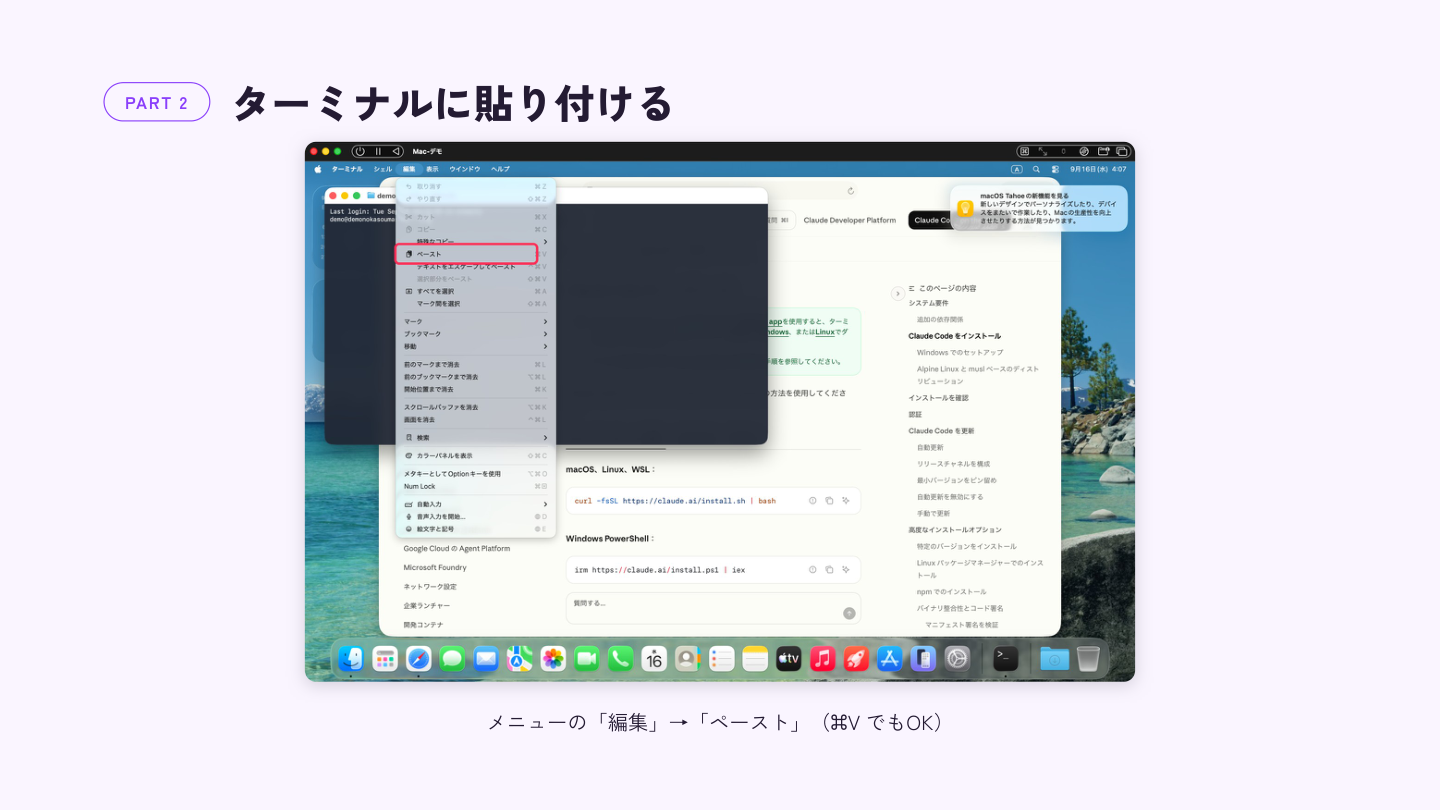Image resolution: width=1440 pixels, height=810 pixels.
Task: Jump to npm でのインストール section link
Action: [951, 592]
